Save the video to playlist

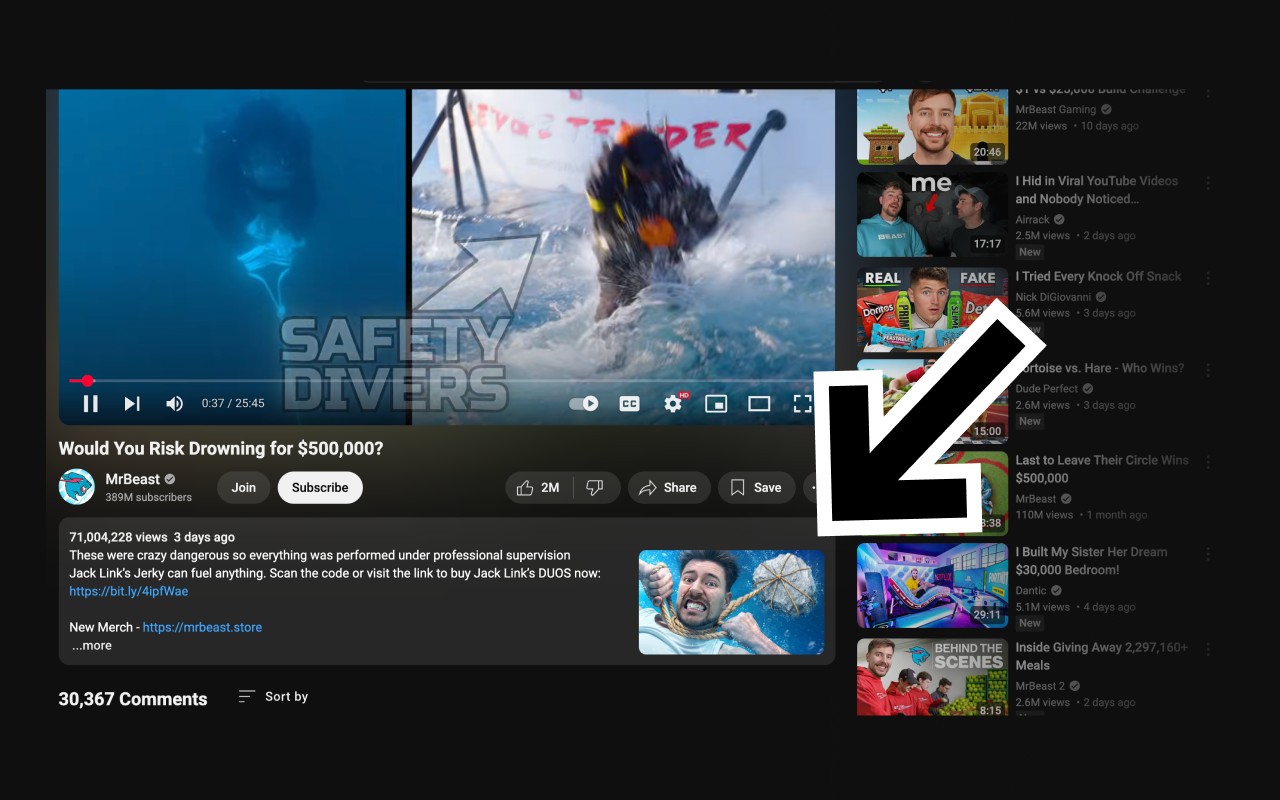point(757,487)
